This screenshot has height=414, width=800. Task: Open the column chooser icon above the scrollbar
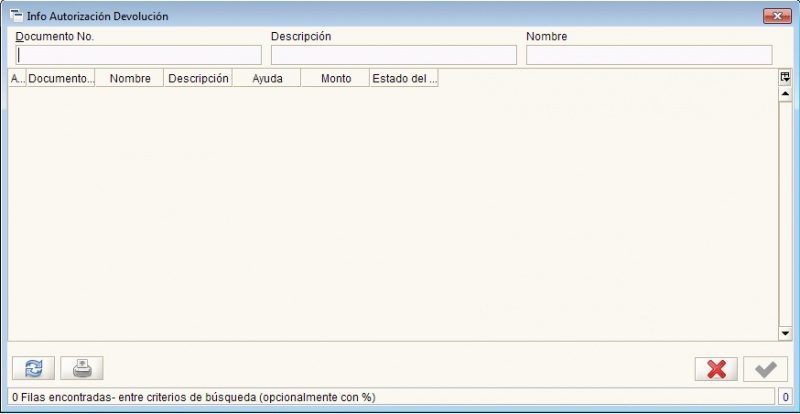point(785,78)
